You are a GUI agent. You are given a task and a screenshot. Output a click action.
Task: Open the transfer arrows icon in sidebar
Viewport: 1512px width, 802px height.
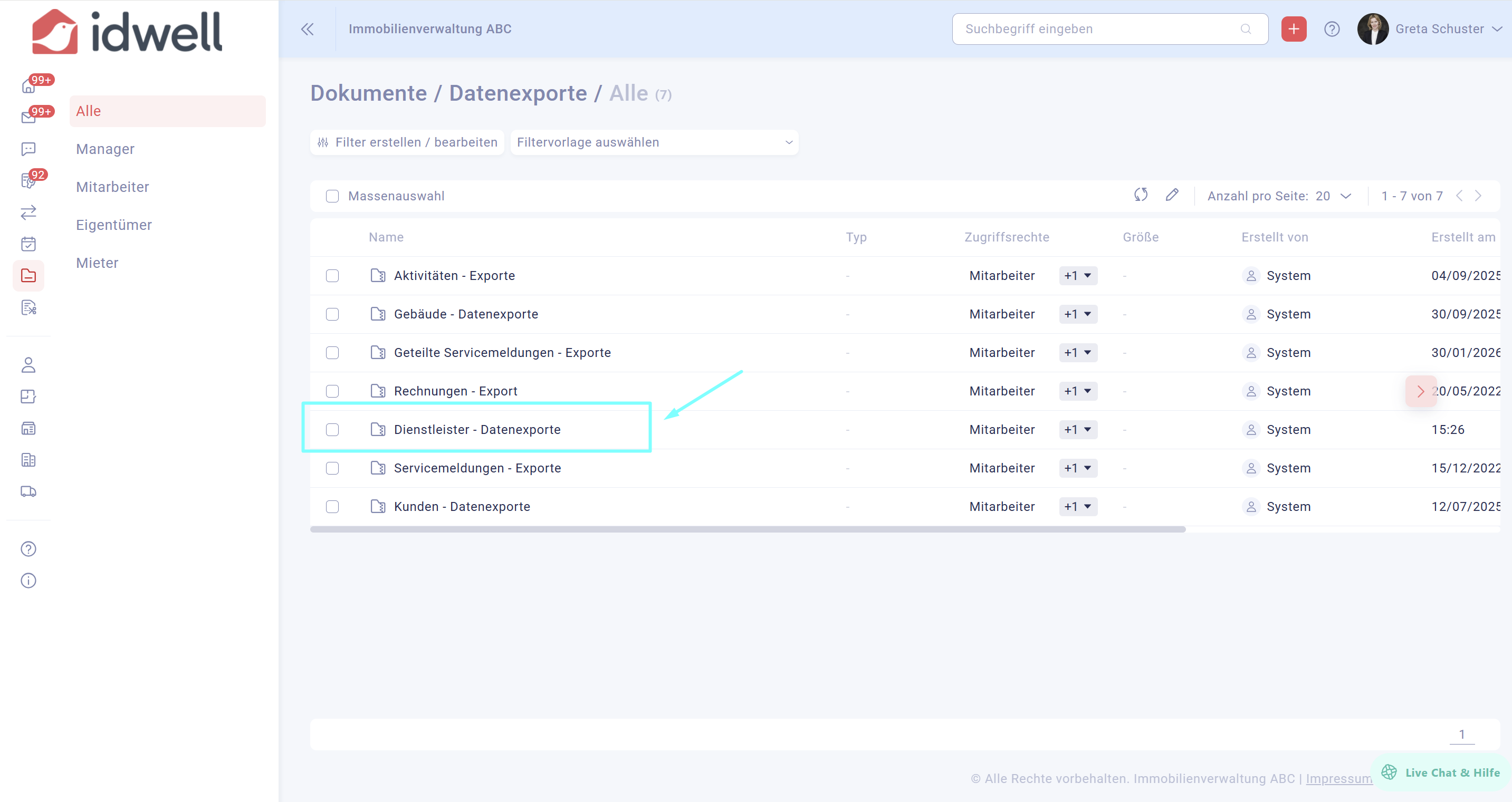28,212
